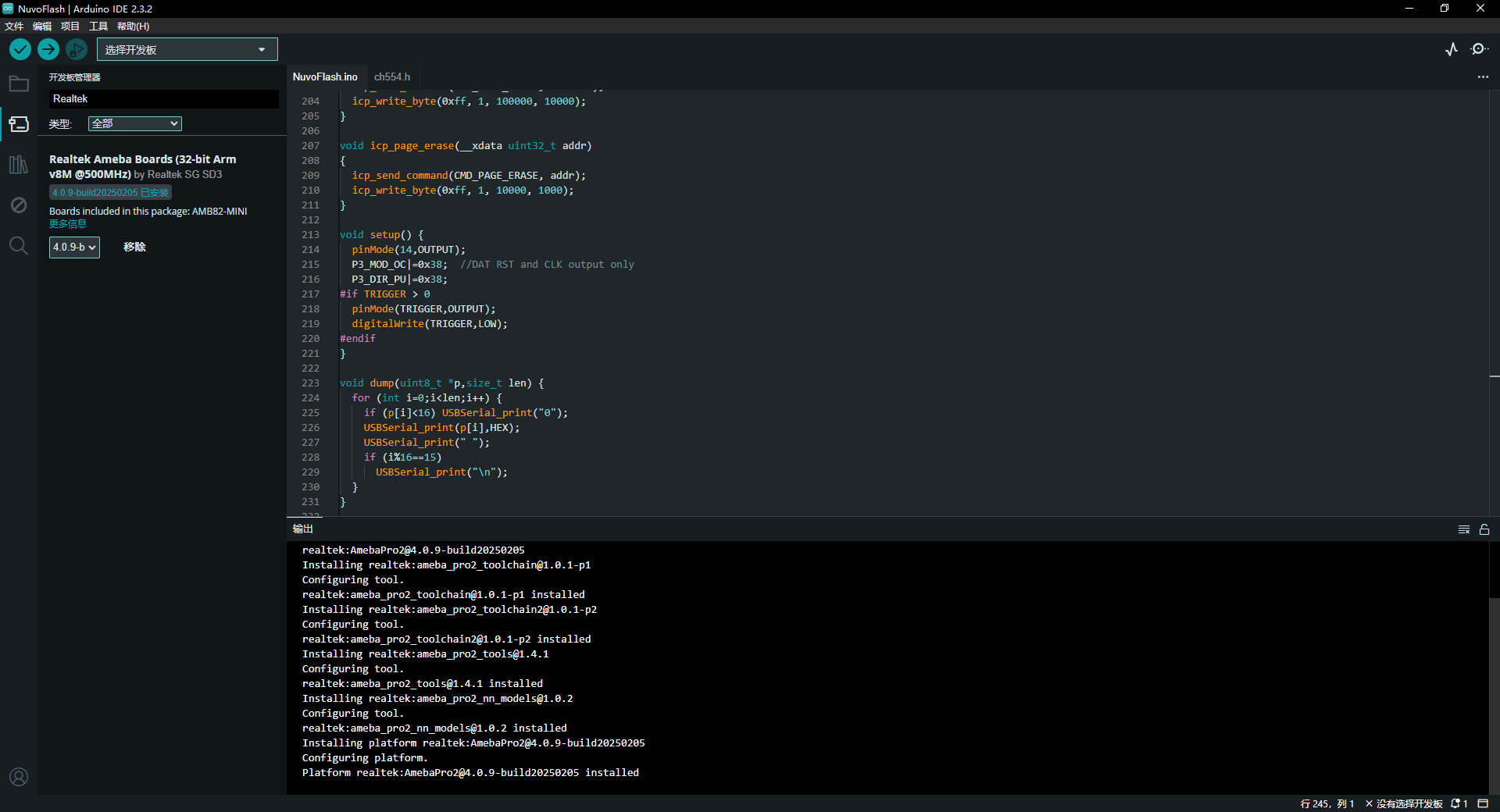Open the board selector dropdown
1500x812 pixels.
[x=187, y=49]
